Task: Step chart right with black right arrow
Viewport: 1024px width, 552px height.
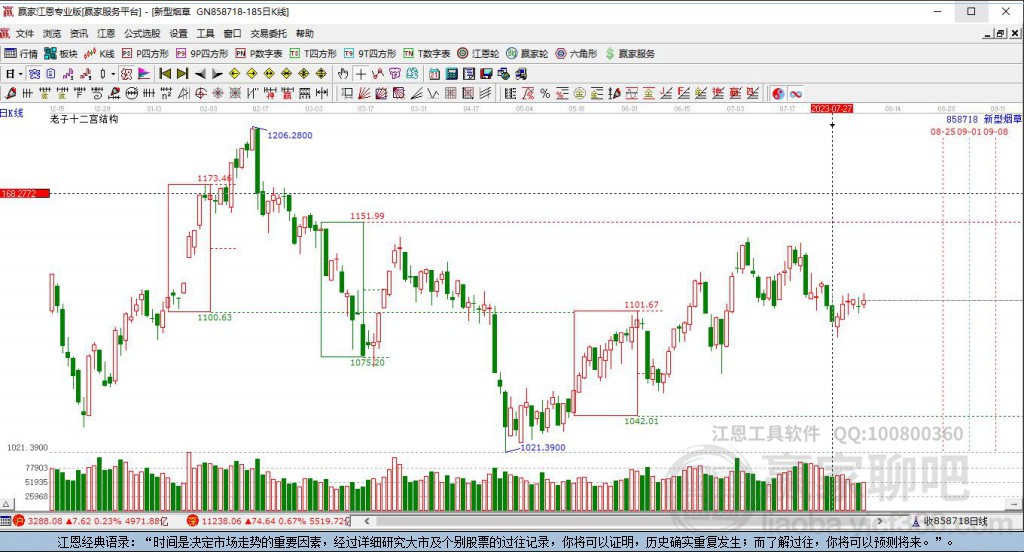Action: point(217,74)
